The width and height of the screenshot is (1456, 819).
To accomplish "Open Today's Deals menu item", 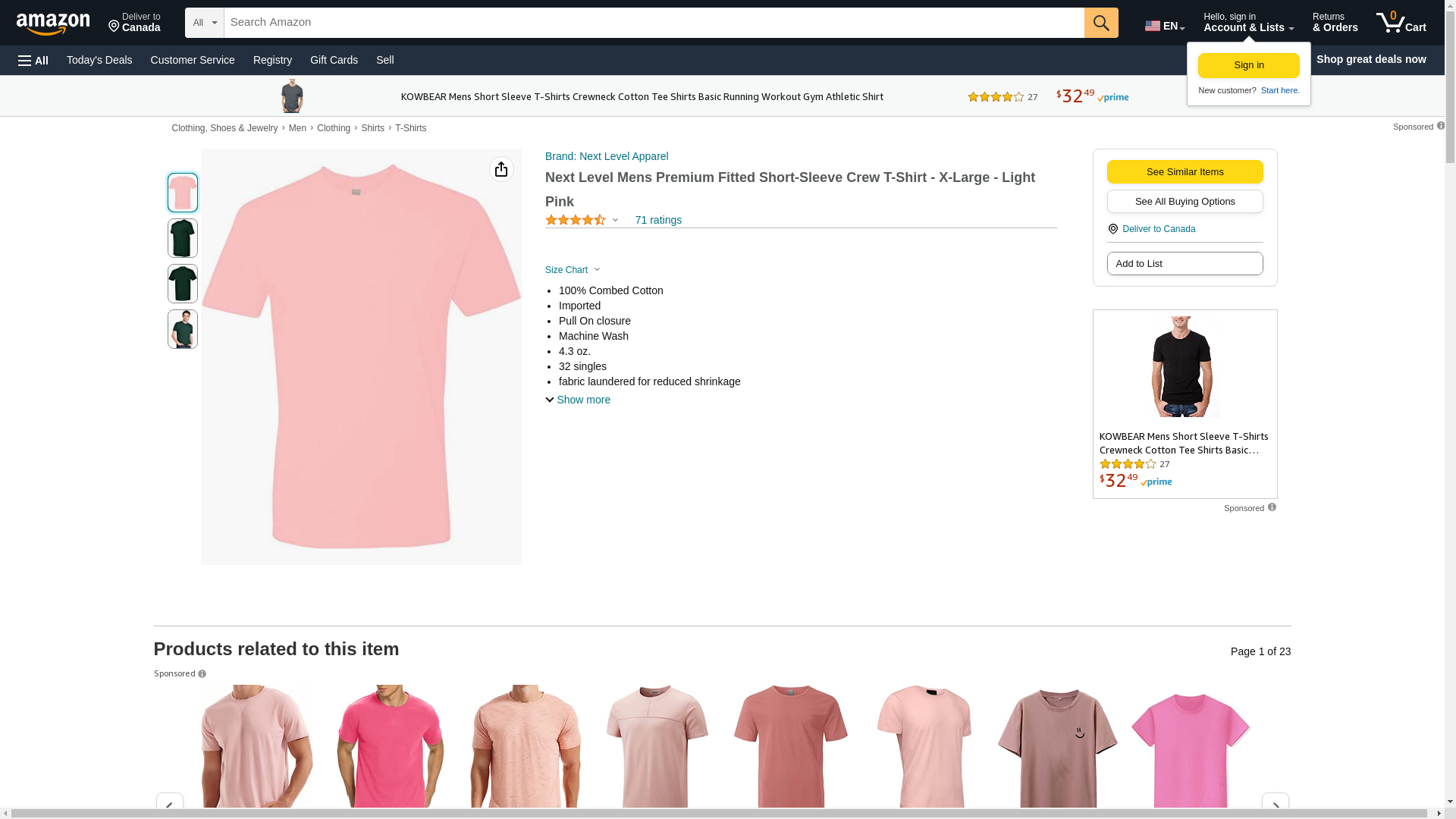I will pos(99,60).
